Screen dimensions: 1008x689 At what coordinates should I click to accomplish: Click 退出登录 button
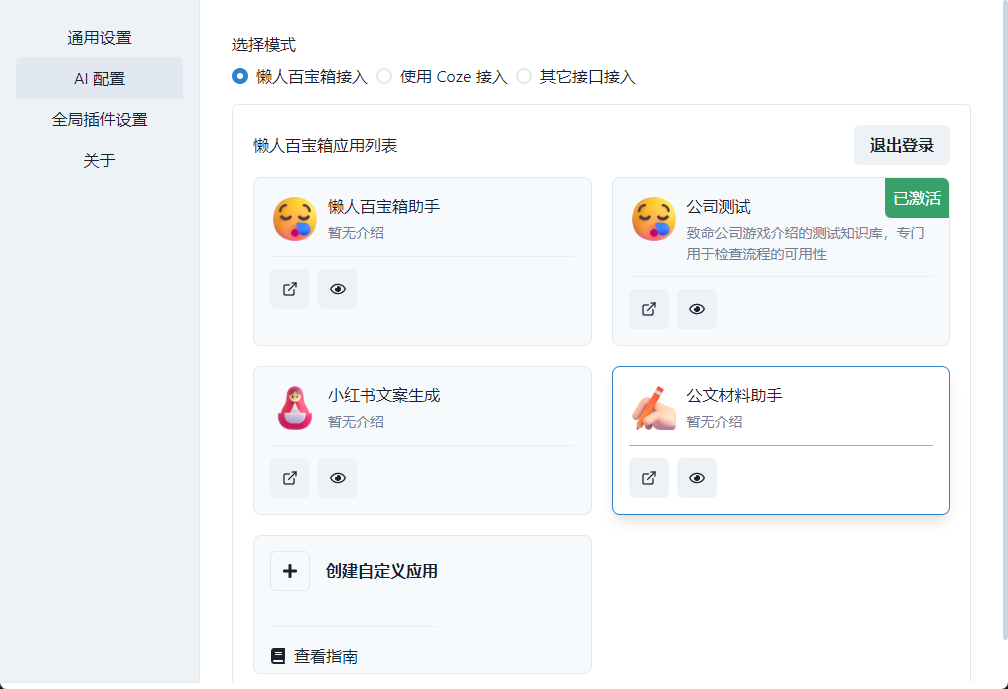[901, 145]
